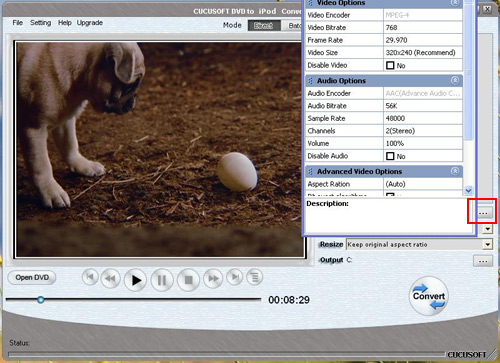500x363 pixels.
Task: Click the Channels value 2(Stereo)
Action: tap(423, 131)
